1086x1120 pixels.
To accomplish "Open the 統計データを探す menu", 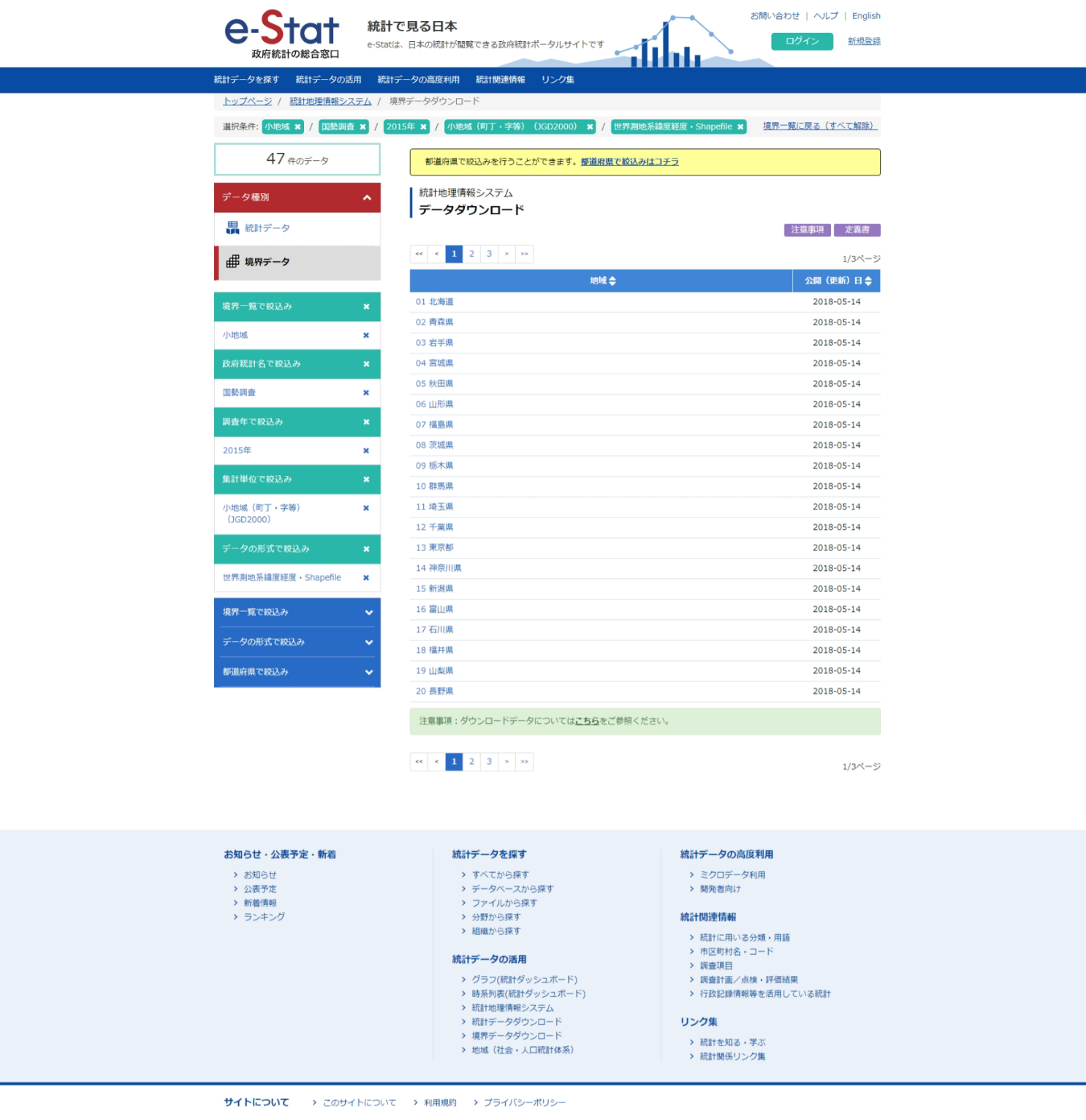I will point(246,80).
